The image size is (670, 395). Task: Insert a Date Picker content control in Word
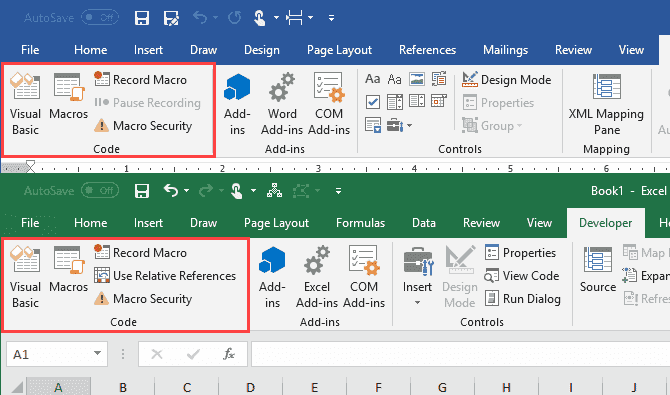click(x=439, y=101)
